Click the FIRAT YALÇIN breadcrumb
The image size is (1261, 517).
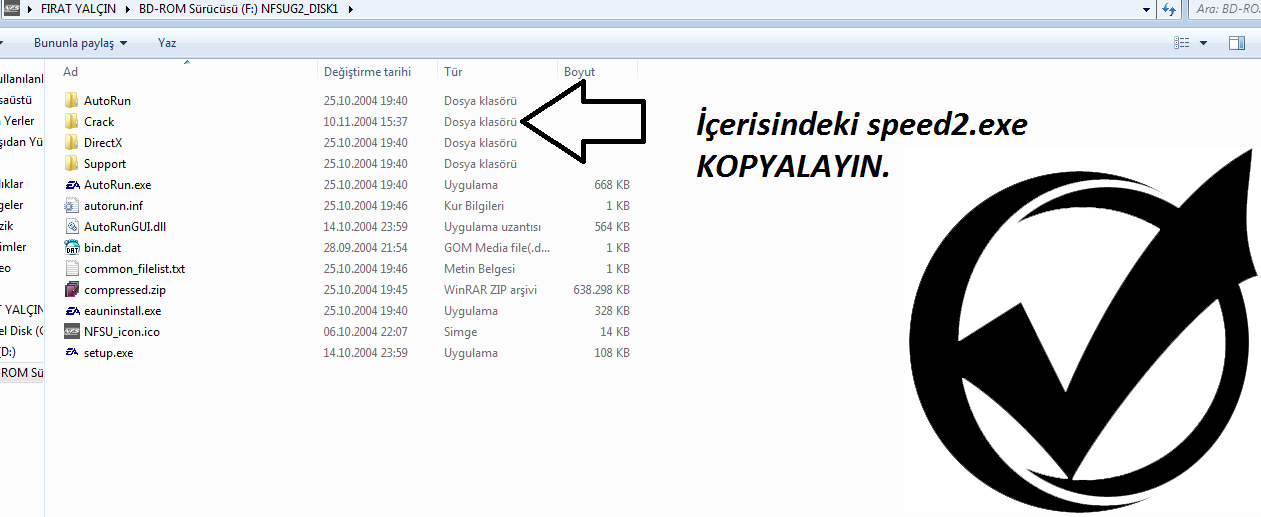(x=80, y=9)
